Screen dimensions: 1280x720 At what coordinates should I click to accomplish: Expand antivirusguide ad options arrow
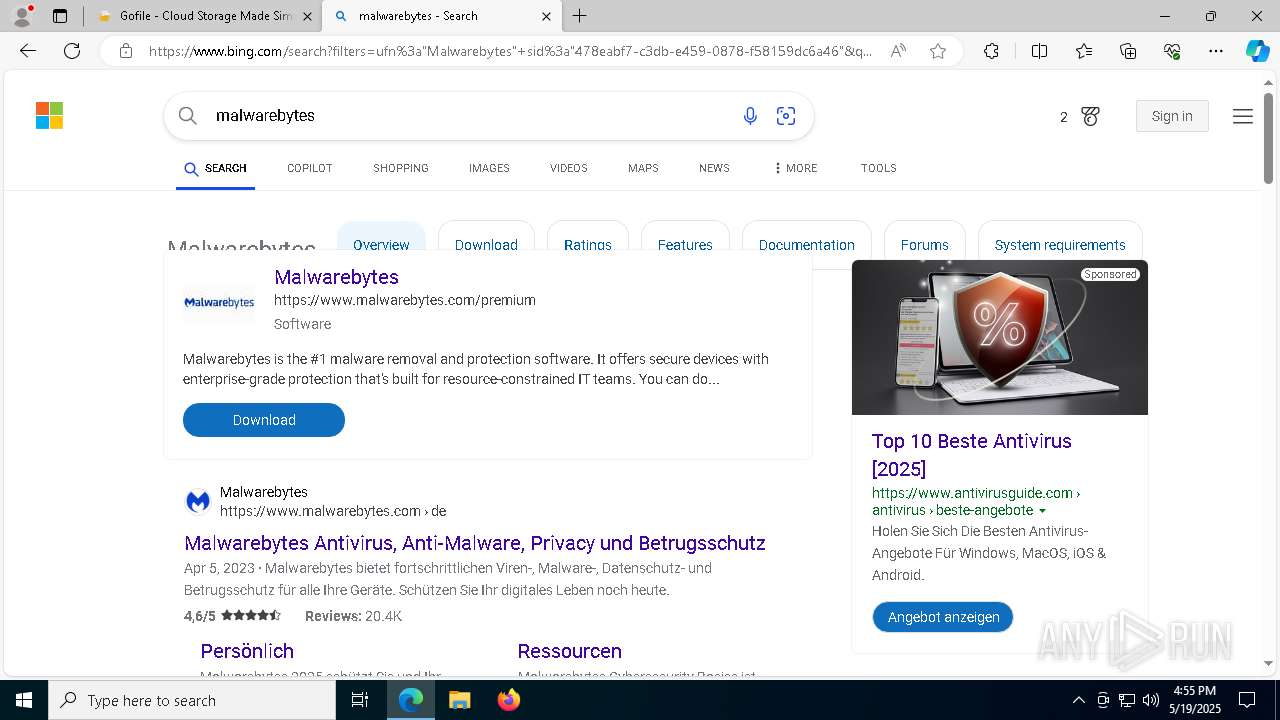(x=1042, y=511)
